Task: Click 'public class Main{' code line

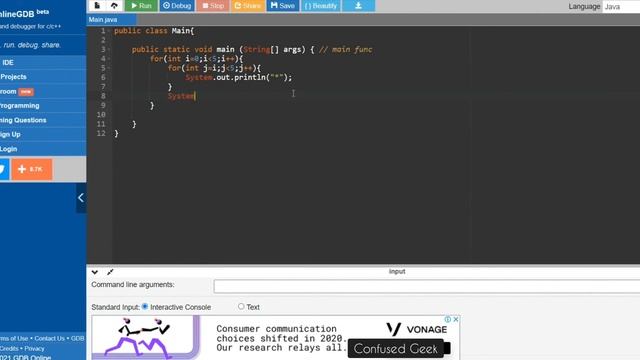Action: tap(154, 31)
